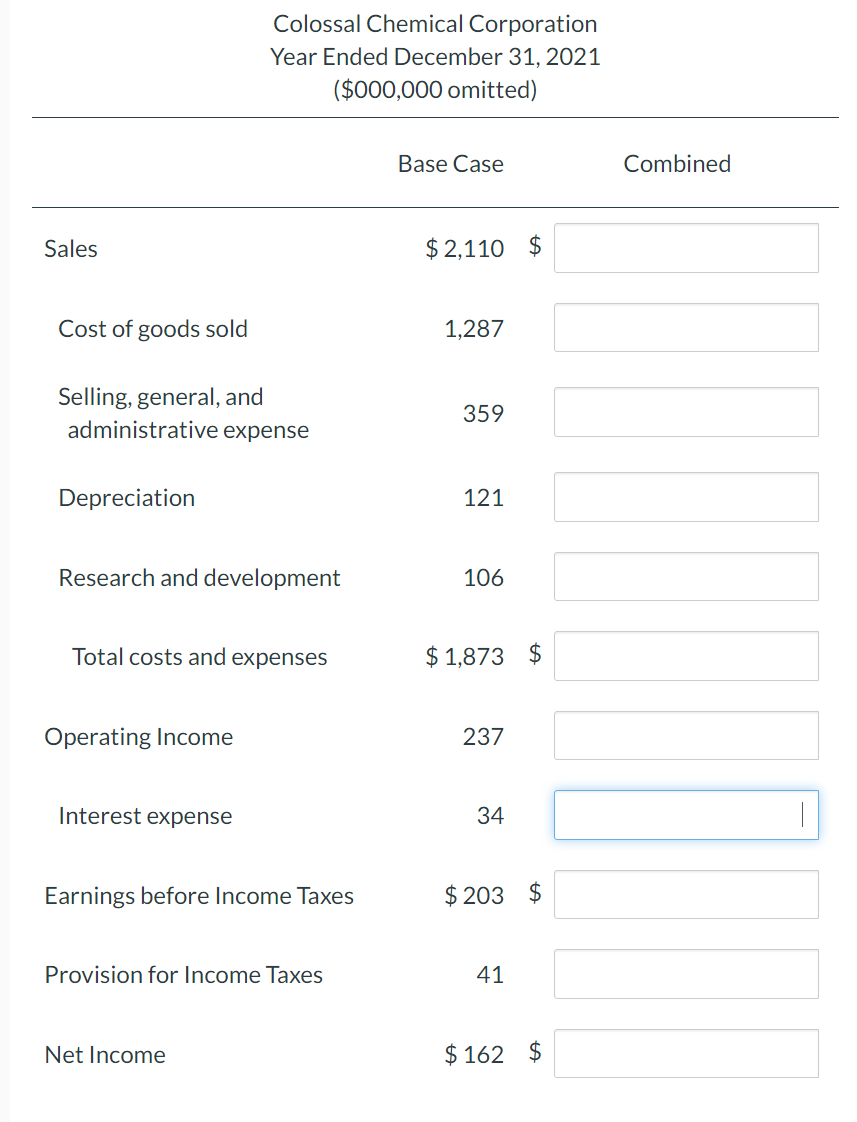Click the Combined Research and development field

[686, 576]
